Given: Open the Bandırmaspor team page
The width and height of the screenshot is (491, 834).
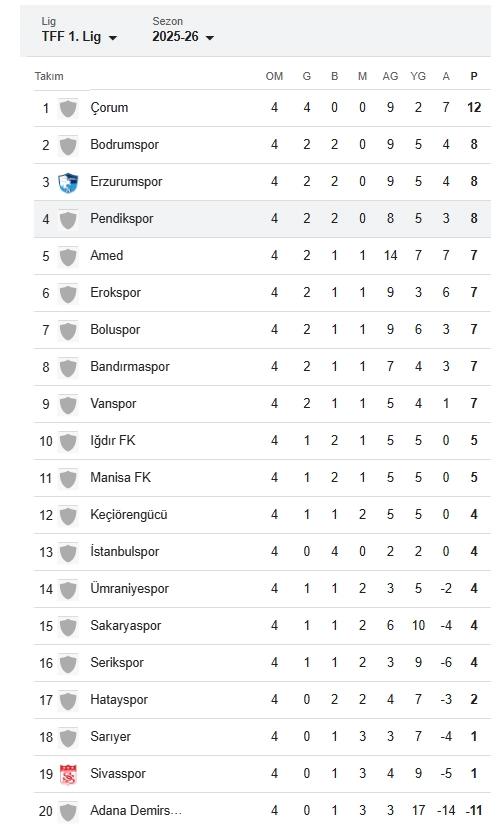Looking at the screenshot, I should point(130,366).
